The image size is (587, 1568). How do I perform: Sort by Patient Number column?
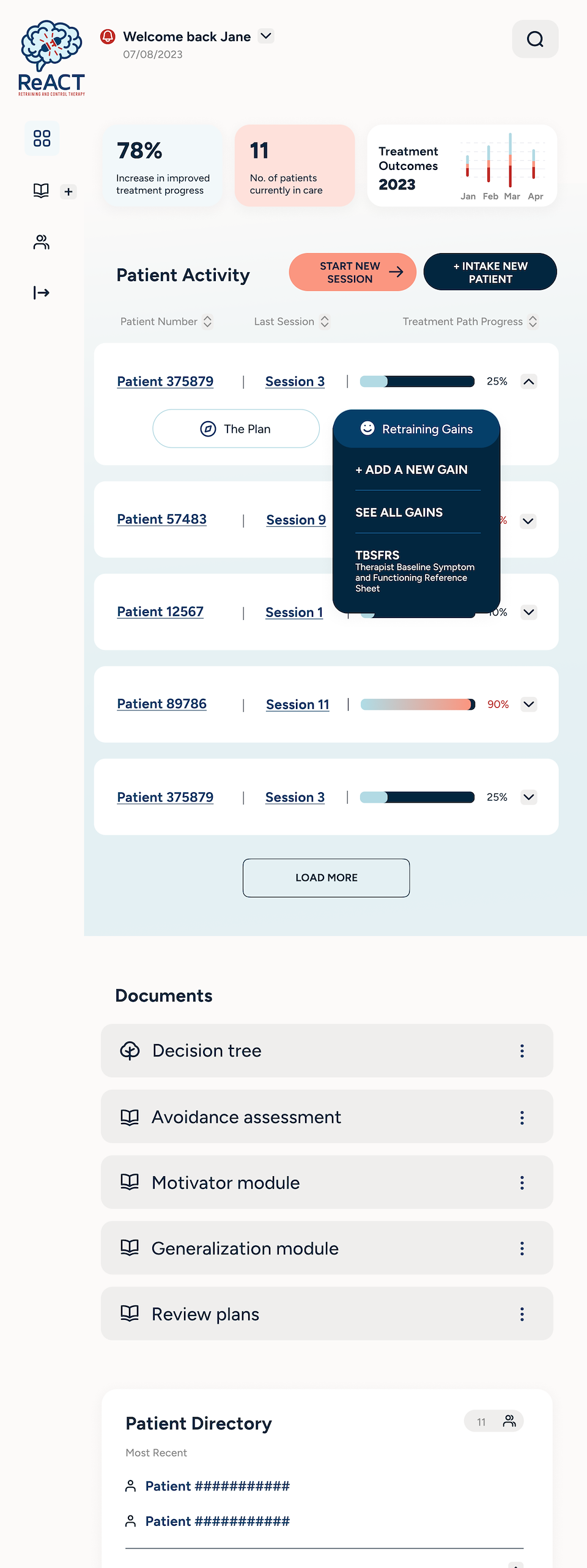pyautogui.click(x=207, y=322)
